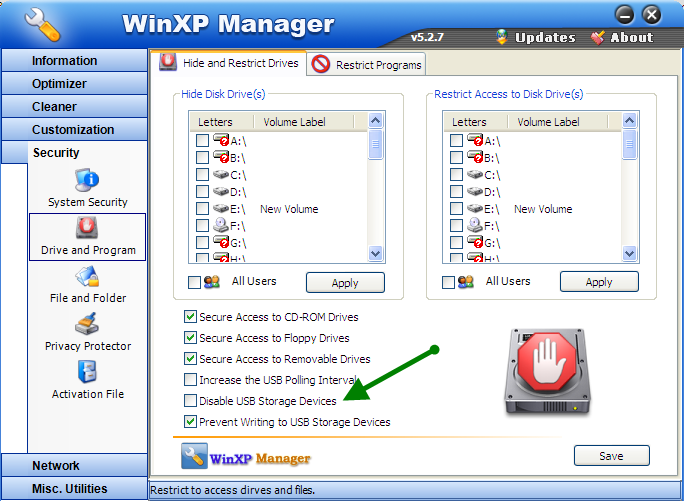Expand the Cleaner section

click(x=74, y=106)
